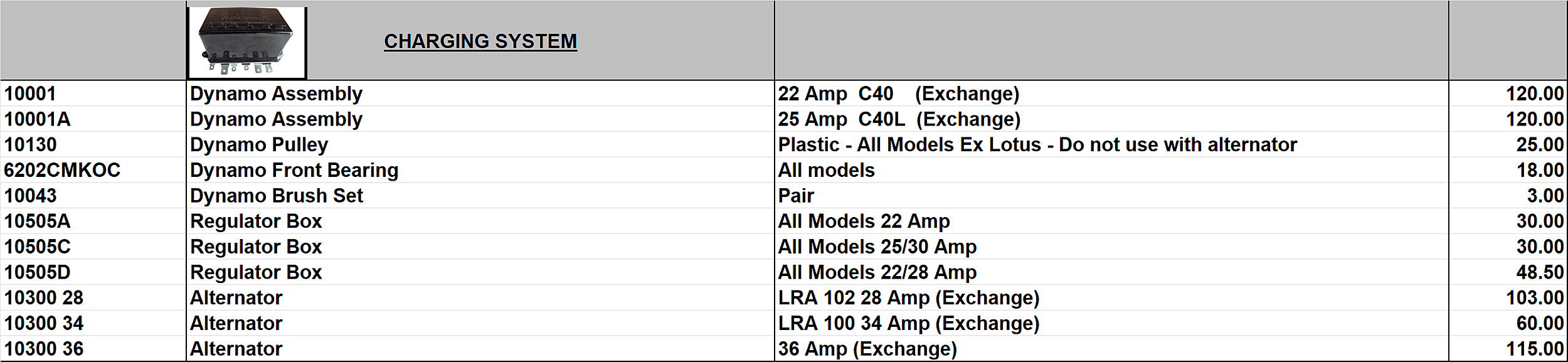
Task: Click price cell 48.50
Action: (1539, 272)
